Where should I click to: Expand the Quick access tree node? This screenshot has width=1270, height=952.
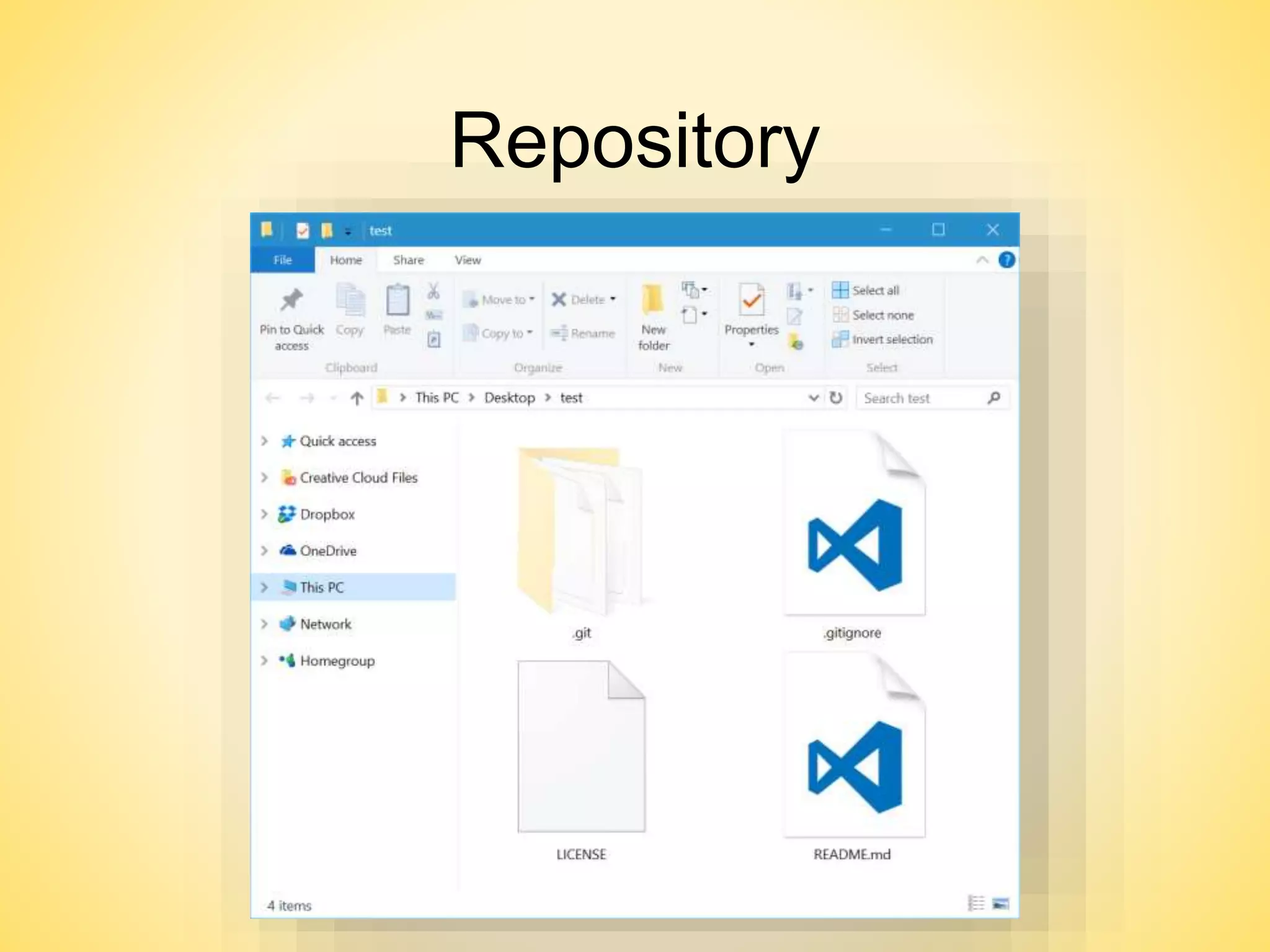265,441
